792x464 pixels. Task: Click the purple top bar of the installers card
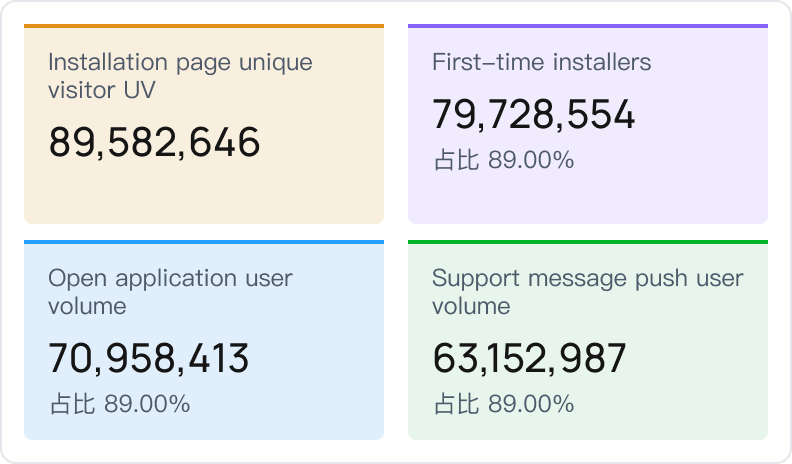[x=588, y=26]
